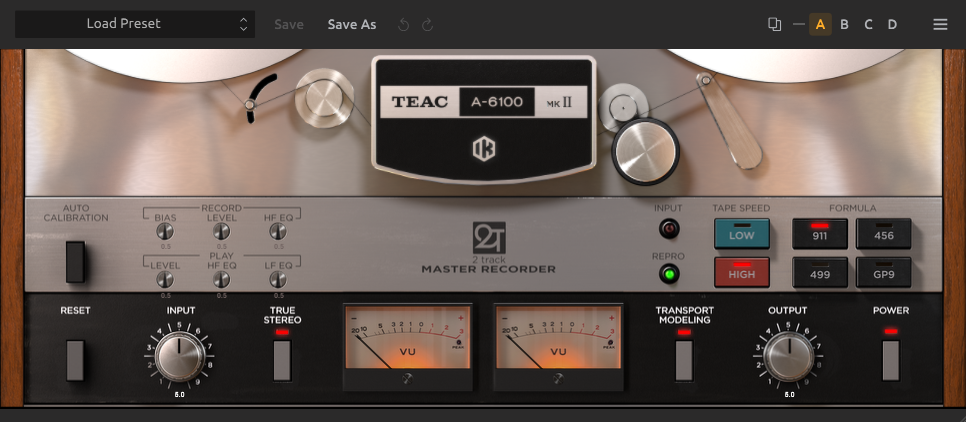Toggle the True Stereo switch
Viewport: 966px width, 422px height.
click(x=282, y=360)
